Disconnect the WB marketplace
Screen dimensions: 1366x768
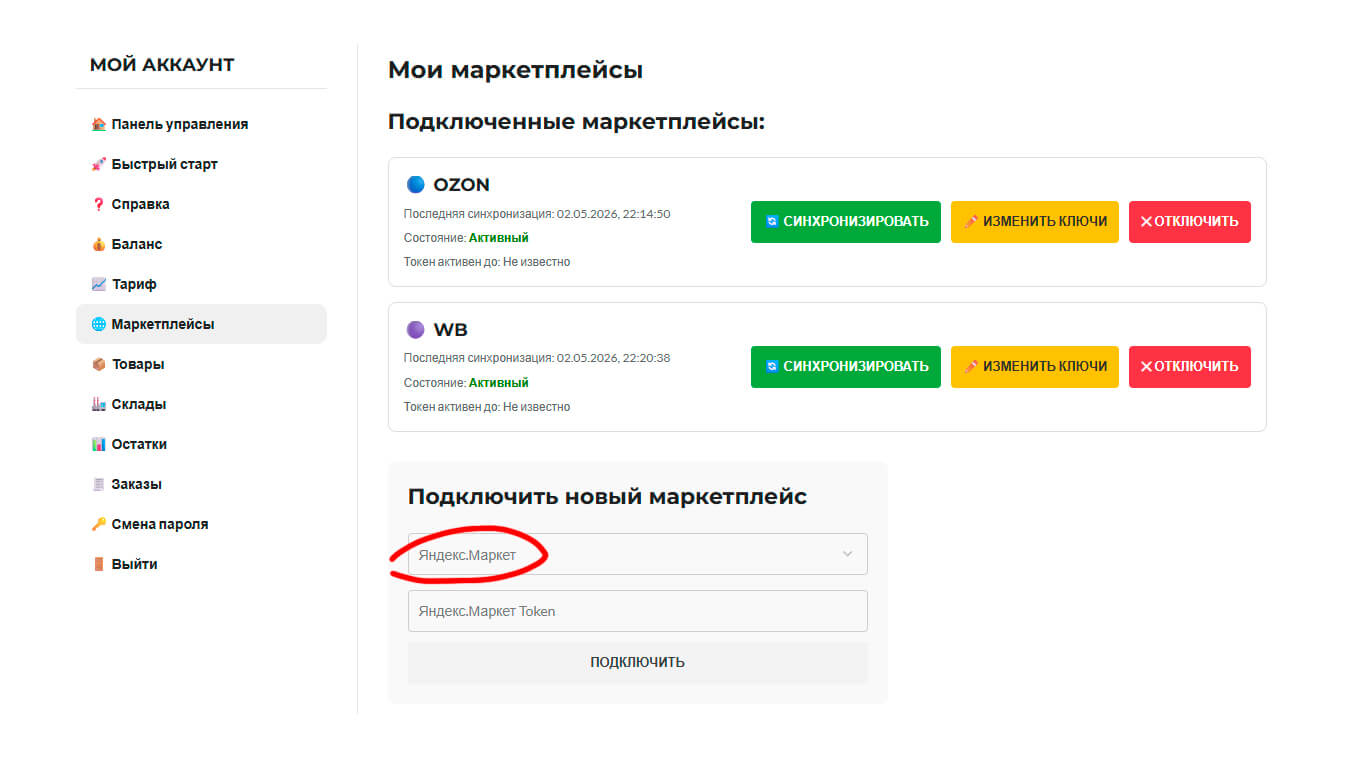click(1190, 367)
